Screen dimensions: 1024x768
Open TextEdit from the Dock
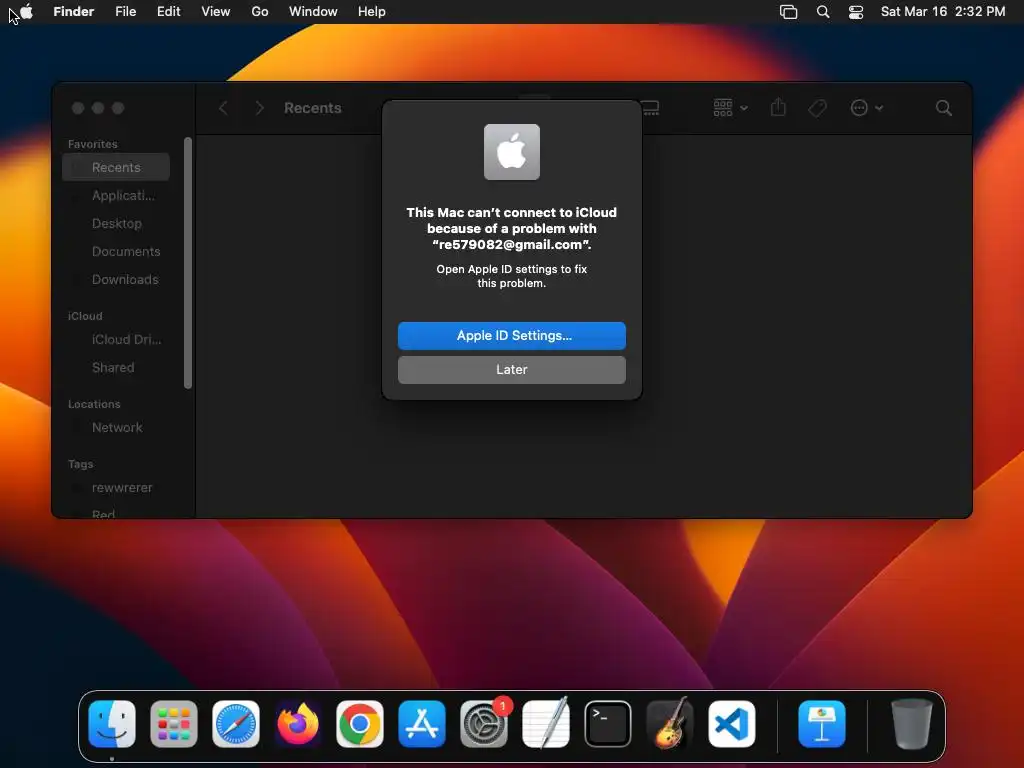pyautogui.click(x=546, y=724)
